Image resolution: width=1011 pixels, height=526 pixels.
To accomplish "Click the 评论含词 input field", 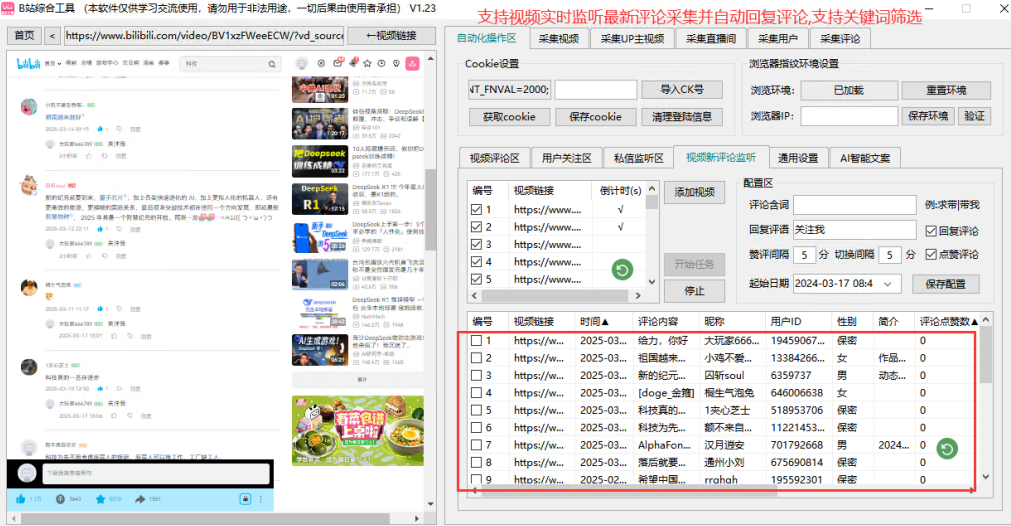I will pyautogui.click(x=854, y=205).
